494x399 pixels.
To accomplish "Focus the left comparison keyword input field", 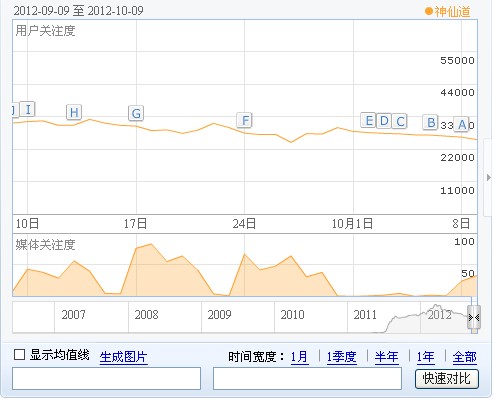I will 107,378.
